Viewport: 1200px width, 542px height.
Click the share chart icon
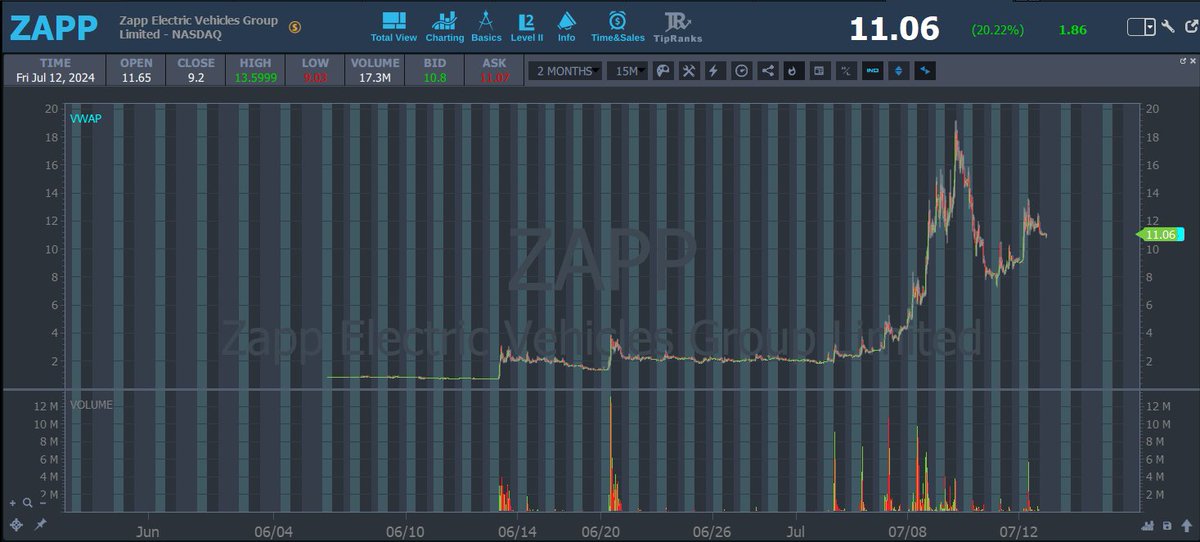[767, 70]
